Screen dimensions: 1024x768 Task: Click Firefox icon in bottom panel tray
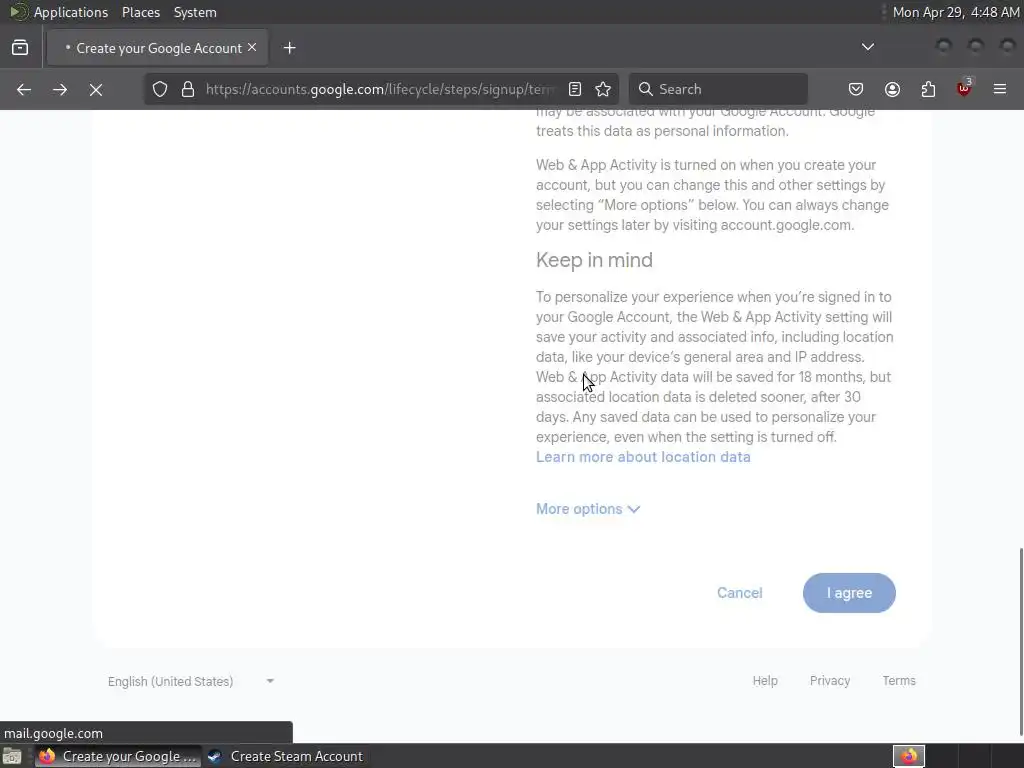click(x=909, y=756)
